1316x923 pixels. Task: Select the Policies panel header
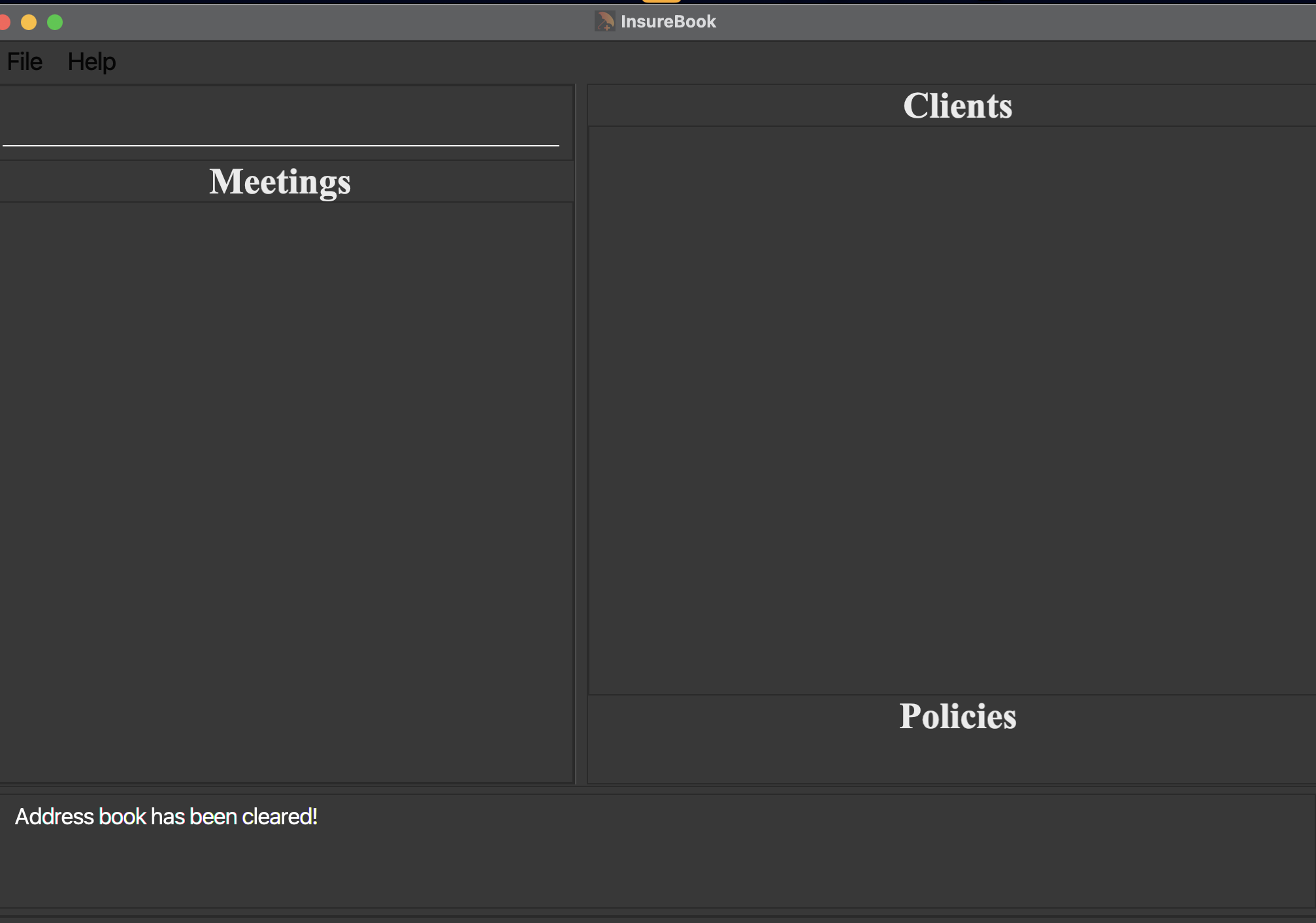957,716
